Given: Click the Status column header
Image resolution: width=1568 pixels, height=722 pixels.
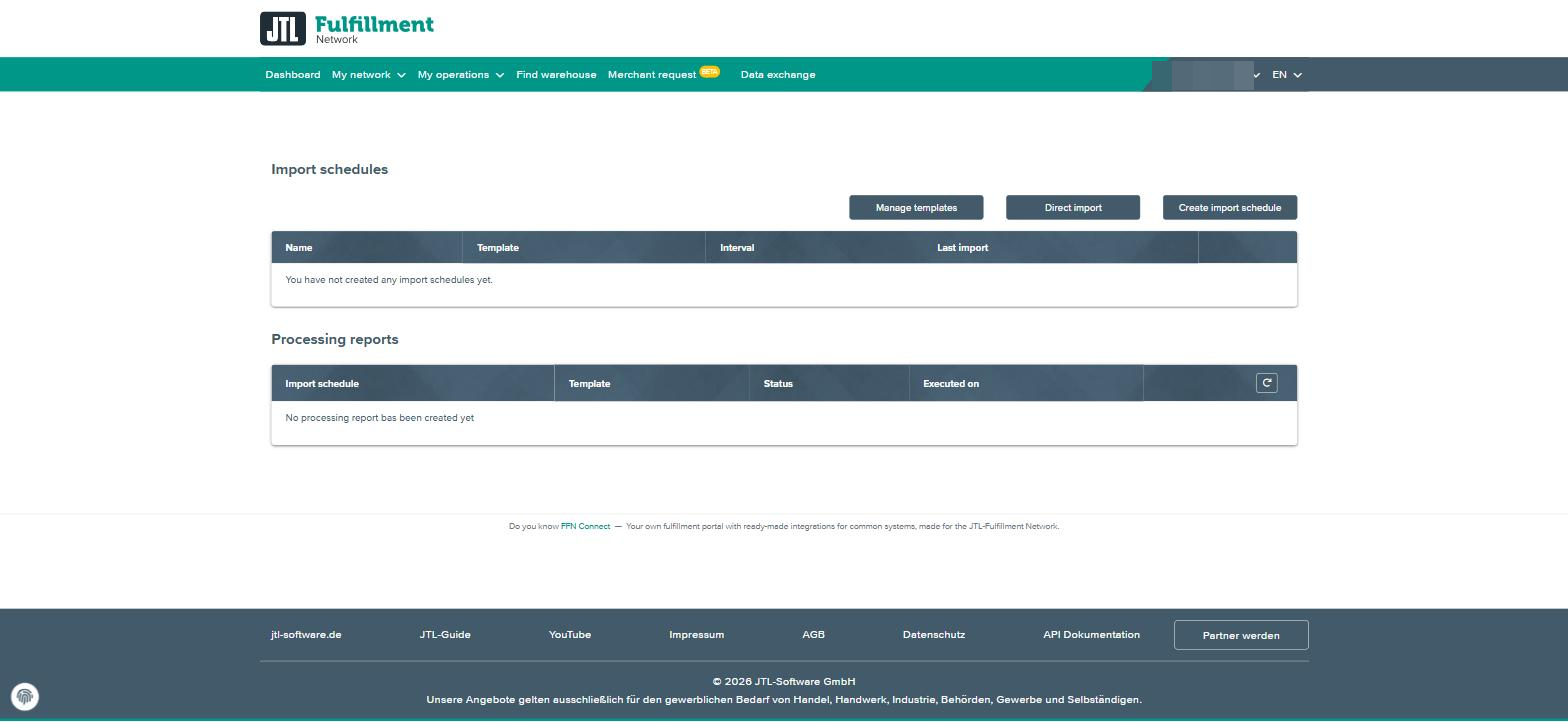Looking at the screenshot, I should (778, 384).
